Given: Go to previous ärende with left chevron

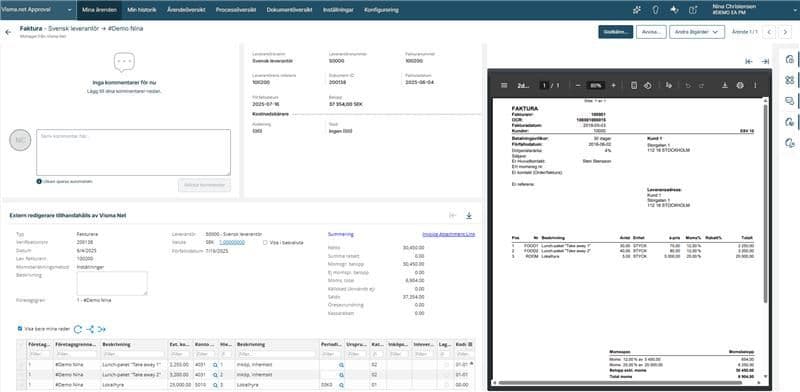Looking at the screenshot, I should coord(769,32).
